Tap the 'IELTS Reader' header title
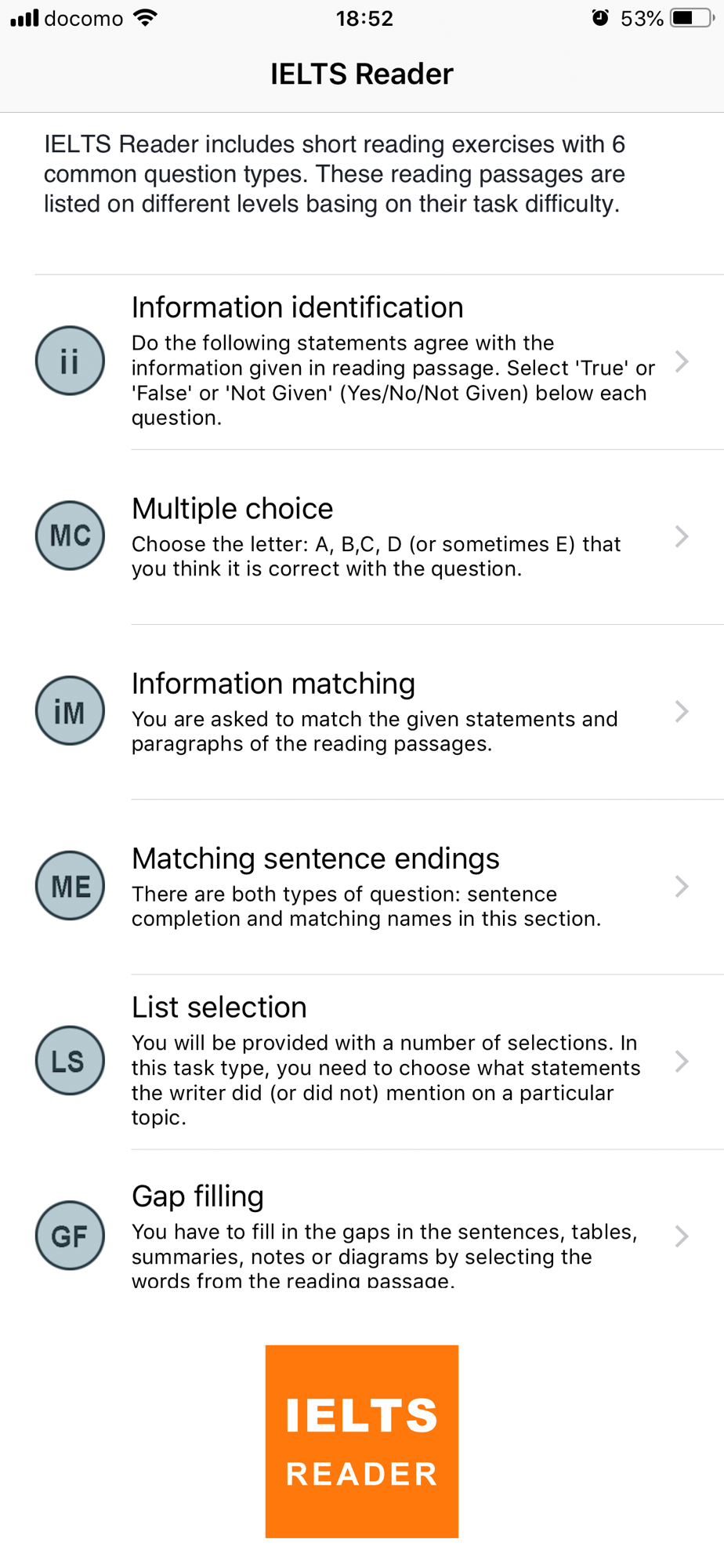This screenshot has height=1568, width=724. click(362, 74)
